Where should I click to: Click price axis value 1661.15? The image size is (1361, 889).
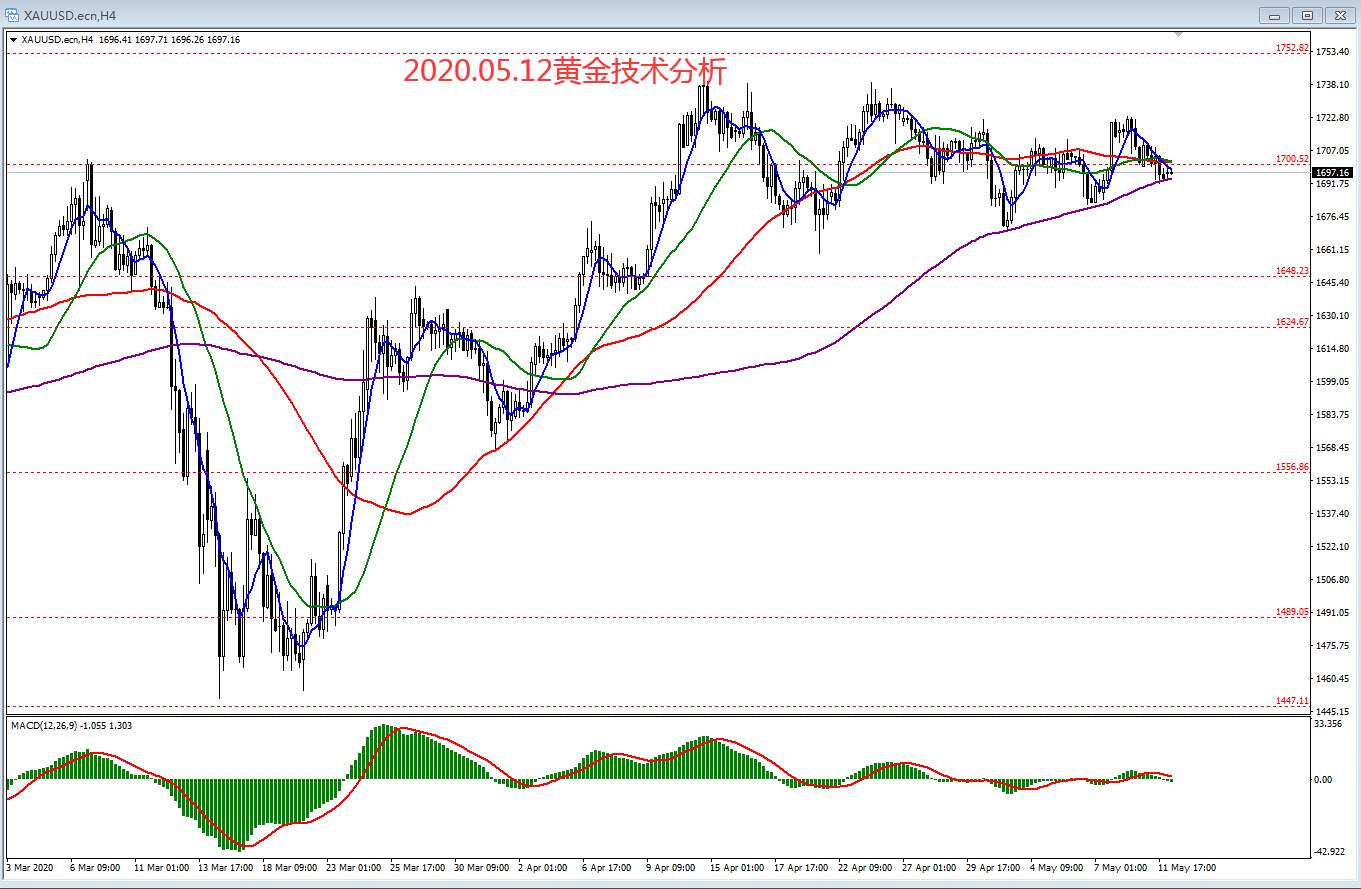pyautogui.click(x=1333, y=250)
